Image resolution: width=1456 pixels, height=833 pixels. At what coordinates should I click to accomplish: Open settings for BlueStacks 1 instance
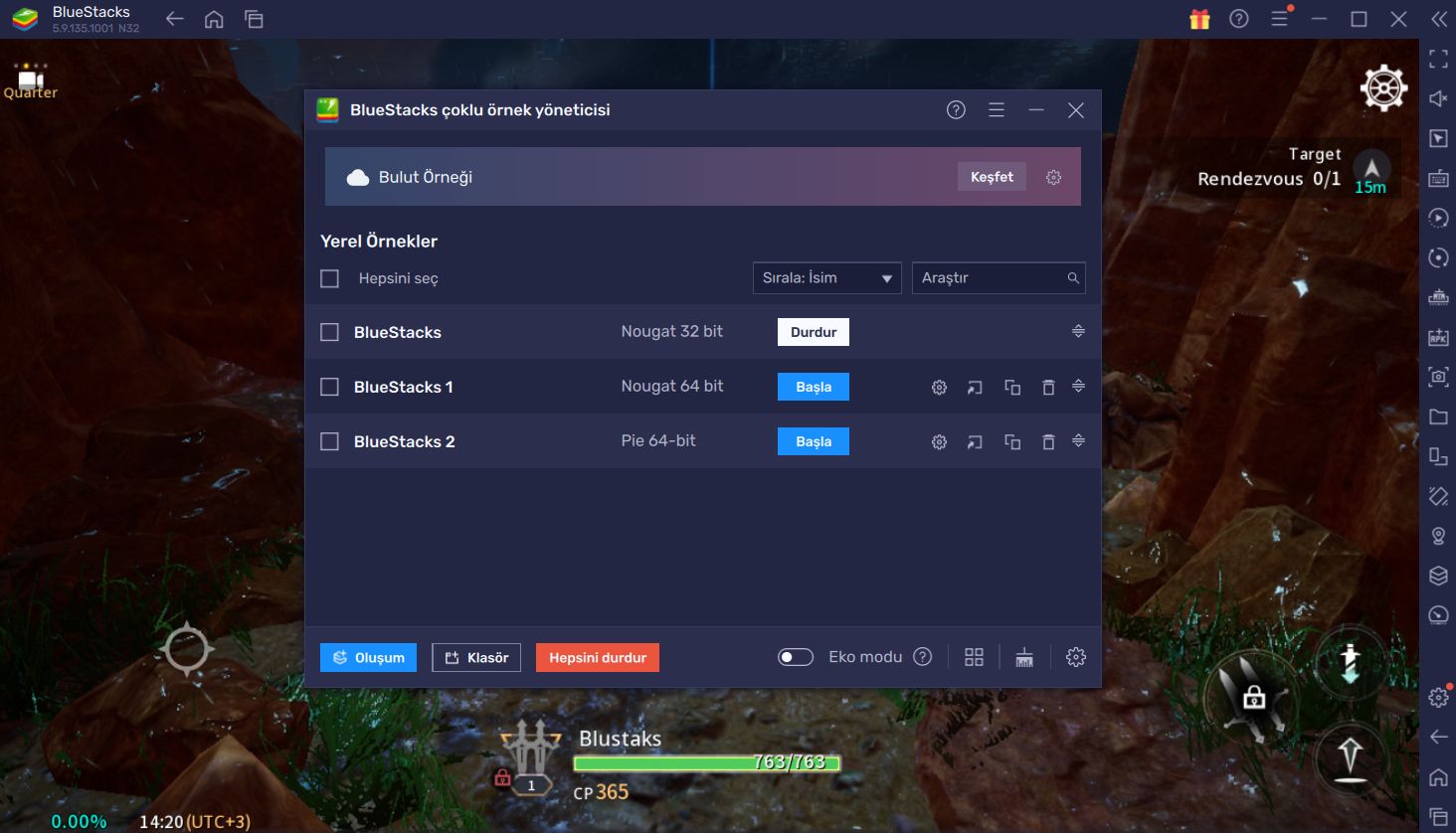(939, 388)
